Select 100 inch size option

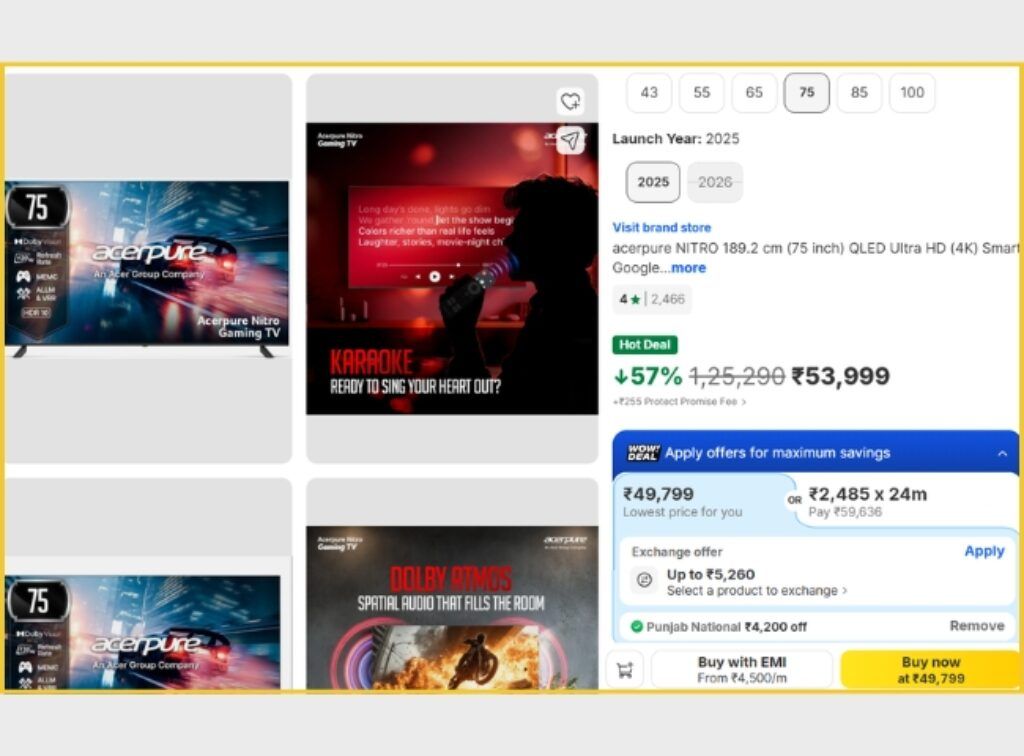pyautogui.click(x=912, y=93)
